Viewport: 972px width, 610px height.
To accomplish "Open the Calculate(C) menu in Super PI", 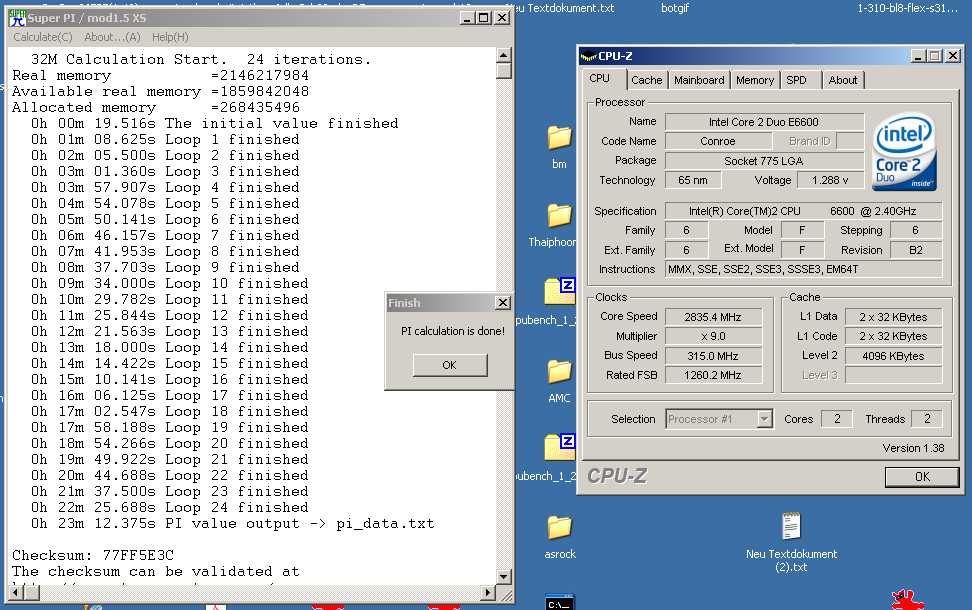I will [43, 37].
